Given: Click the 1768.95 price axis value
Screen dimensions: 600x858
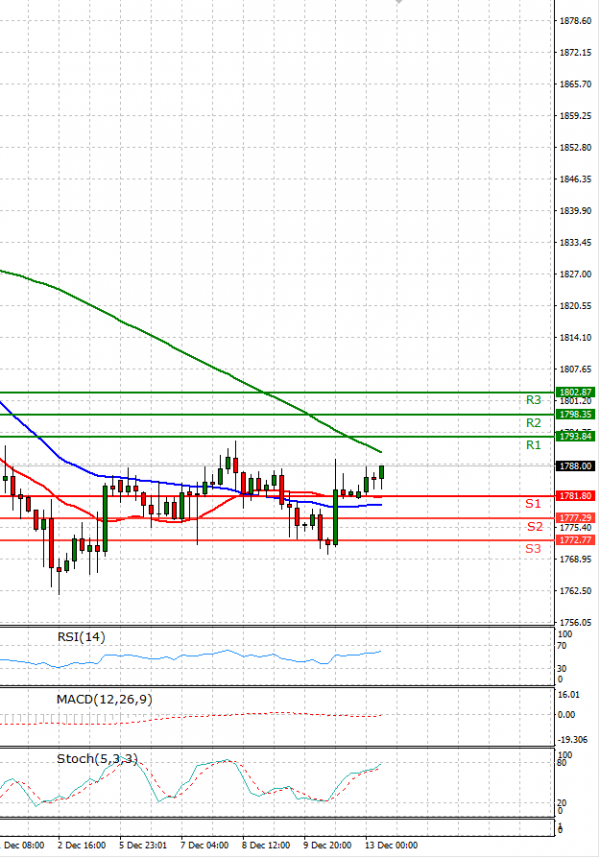Looking at the screenshot, I should 575,559.
